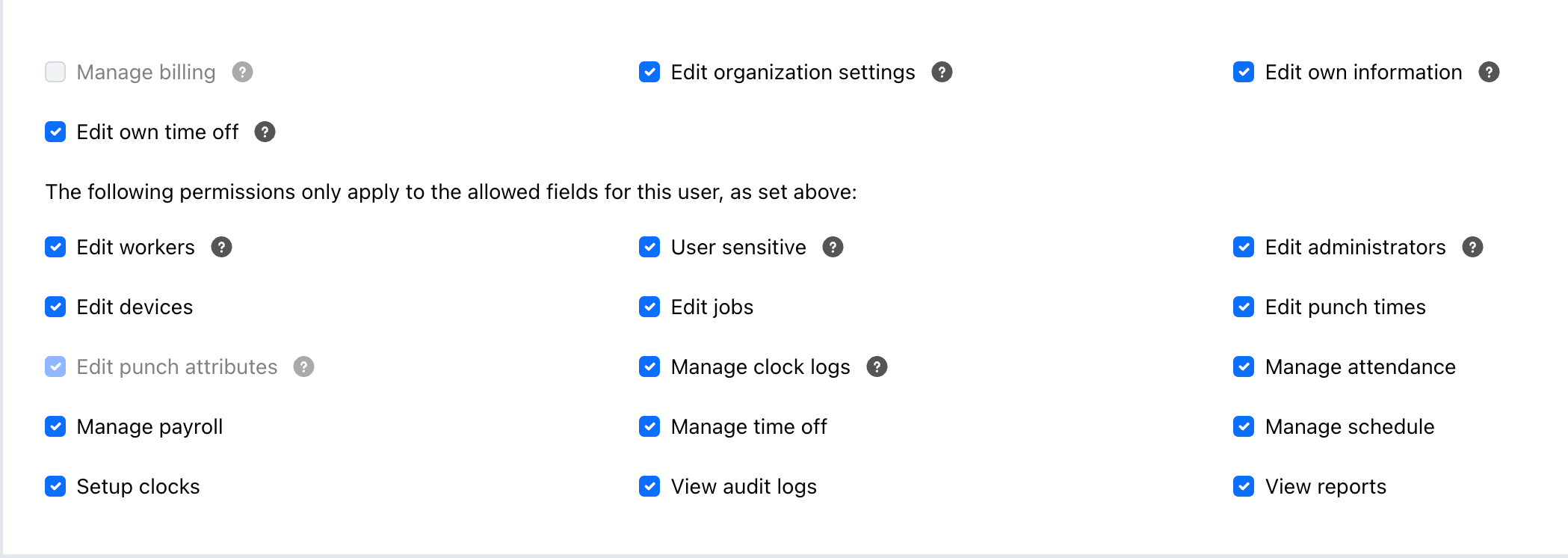Show help for User sensitive

coord(833,247)
